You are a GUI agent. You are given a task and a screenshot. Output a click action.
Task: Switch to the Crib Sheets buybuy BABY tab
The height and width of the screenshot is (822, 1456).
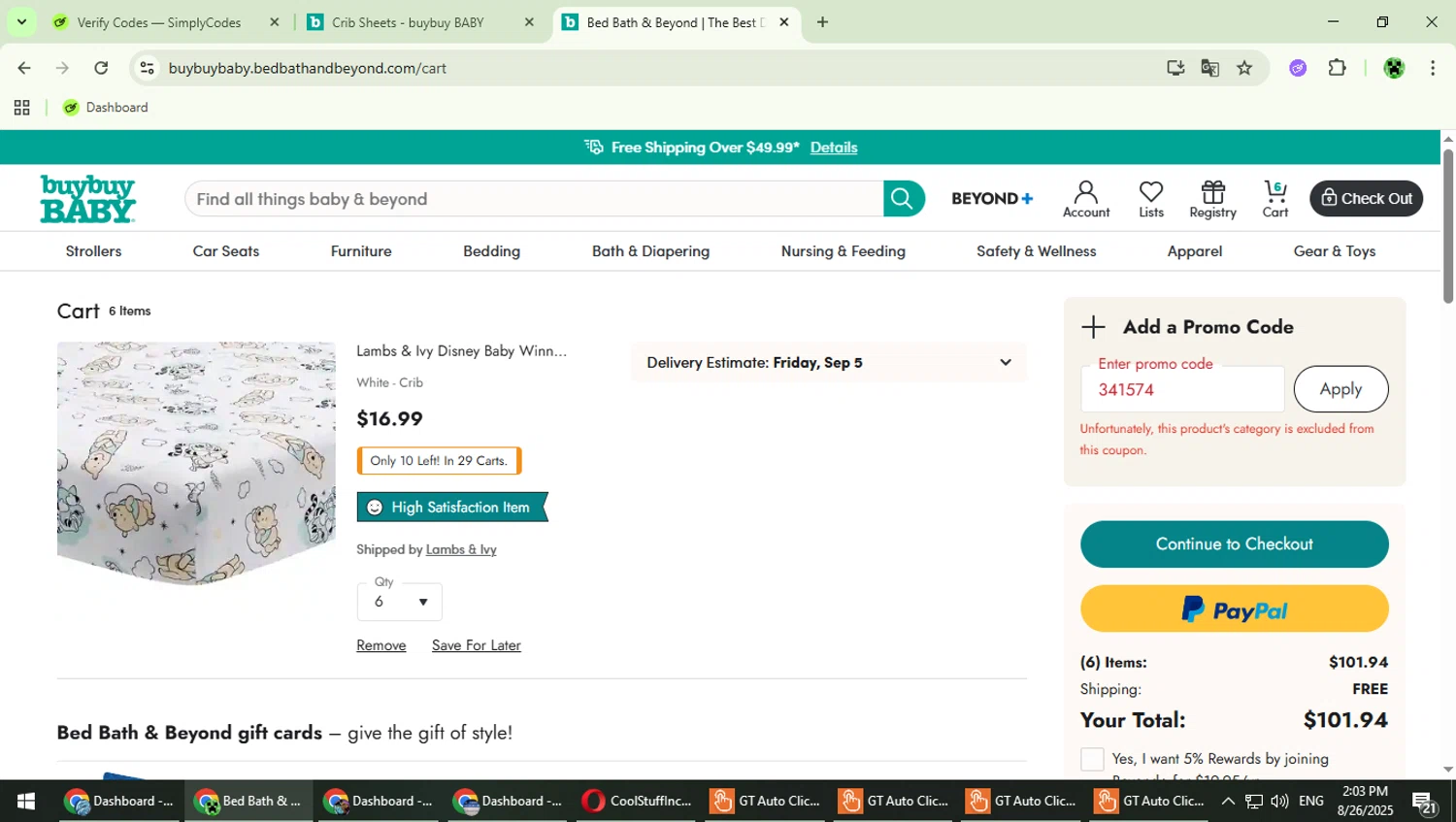(408, 22)
